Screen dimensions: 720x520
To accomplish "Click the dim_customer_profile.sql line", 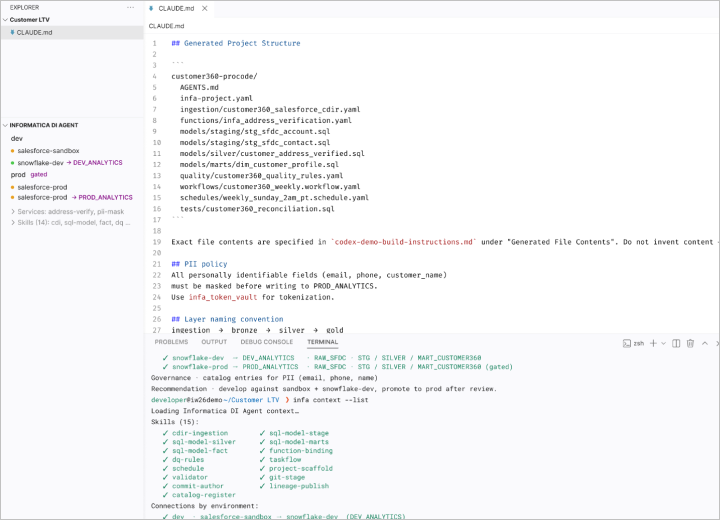I will coord(259,164).
